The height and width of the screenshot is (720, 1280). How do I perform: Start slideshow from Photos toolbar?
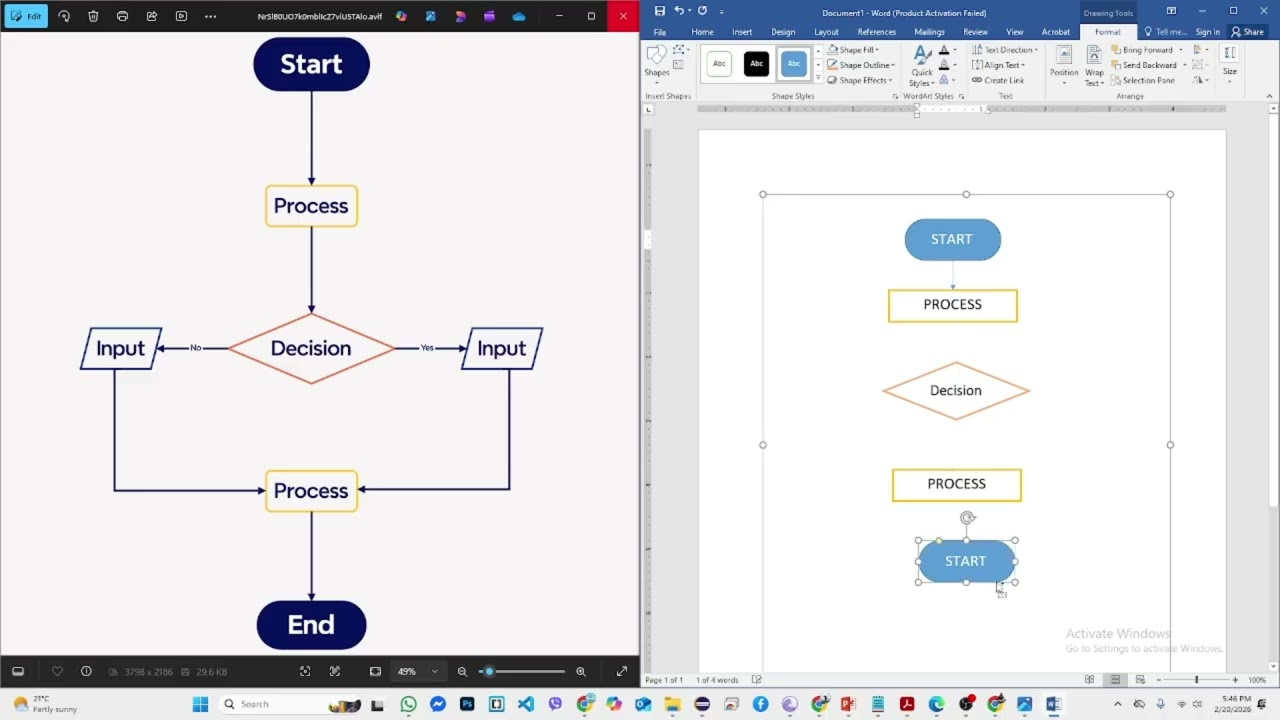[x=181, y=16]
